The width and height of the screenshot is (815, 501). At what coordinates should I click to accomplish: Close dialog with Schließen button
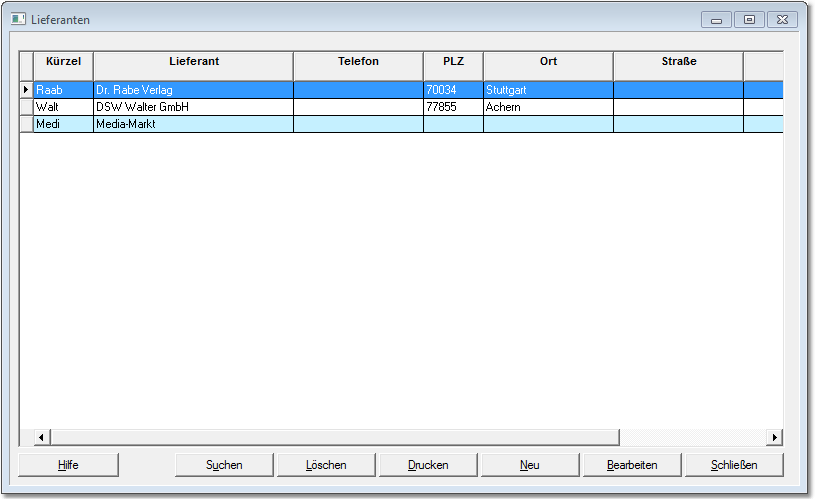point(734,465)
